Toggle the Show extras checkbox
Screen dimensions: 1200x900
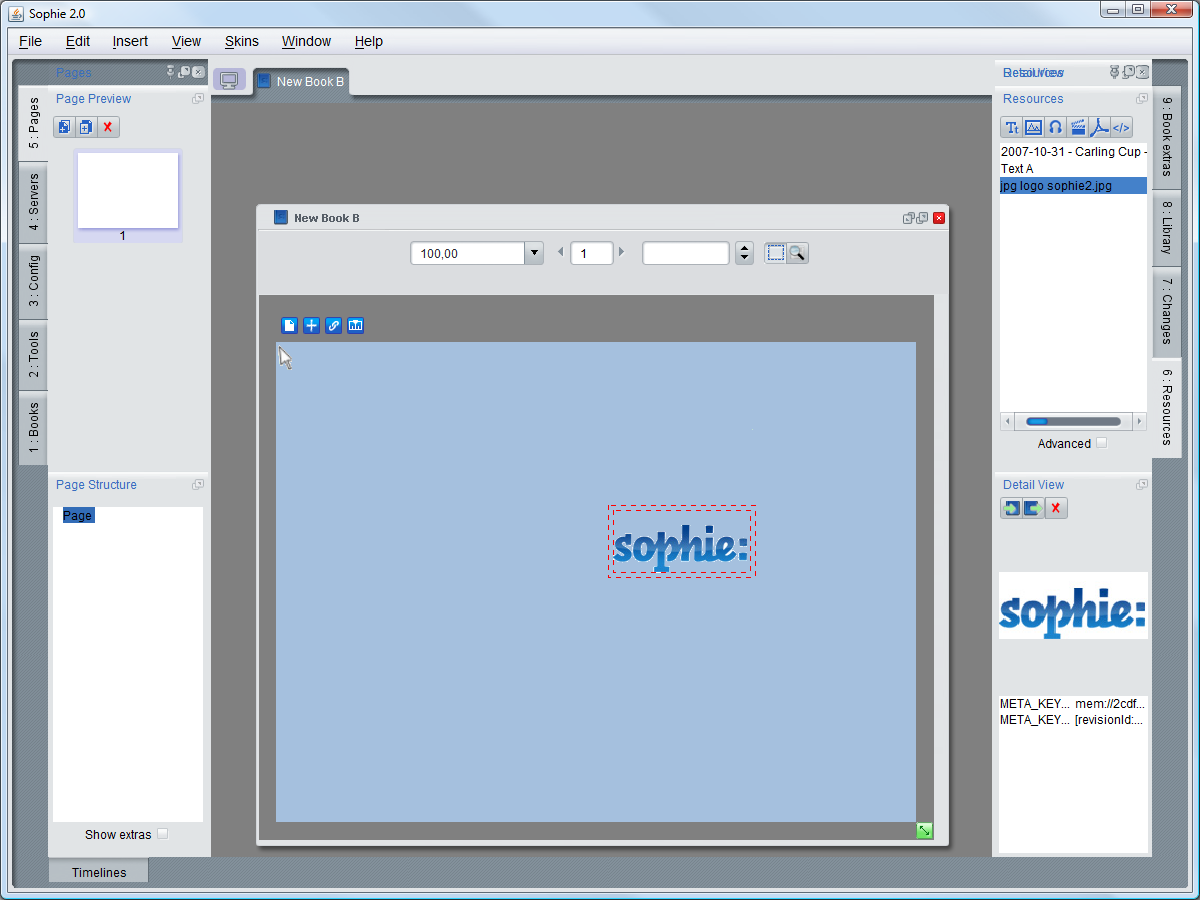tap(163, 834)
